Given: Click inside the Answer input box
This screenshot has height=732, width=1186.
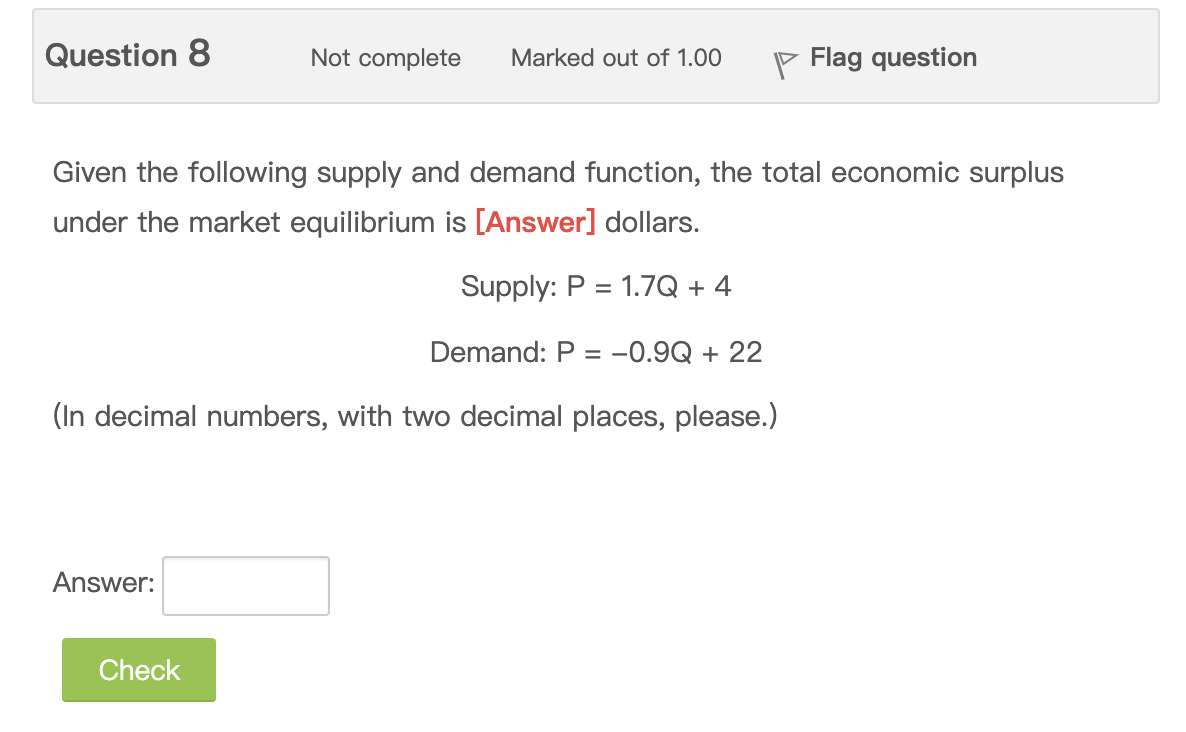Looking at the screenshot, I should (245, 585).
